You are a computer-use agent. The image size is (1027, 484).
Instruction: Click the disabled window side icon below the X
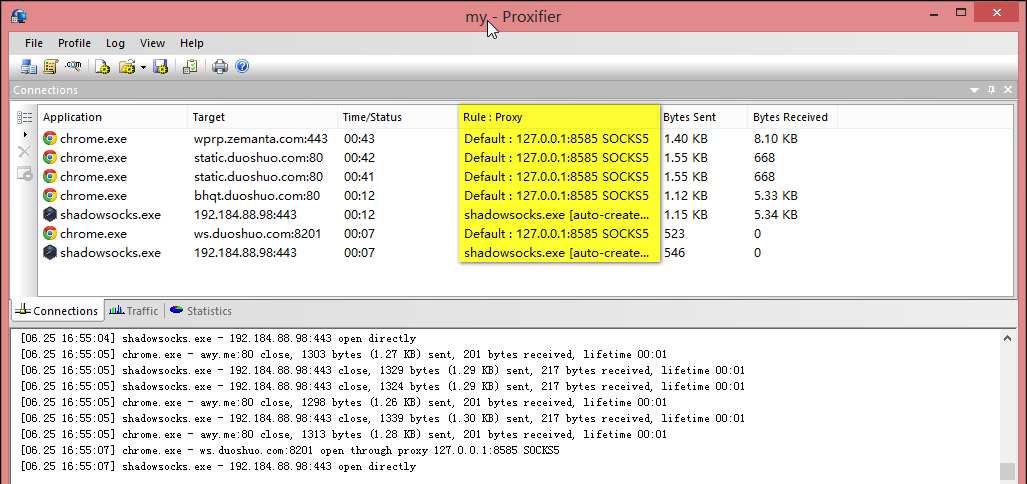pos(24,174)
